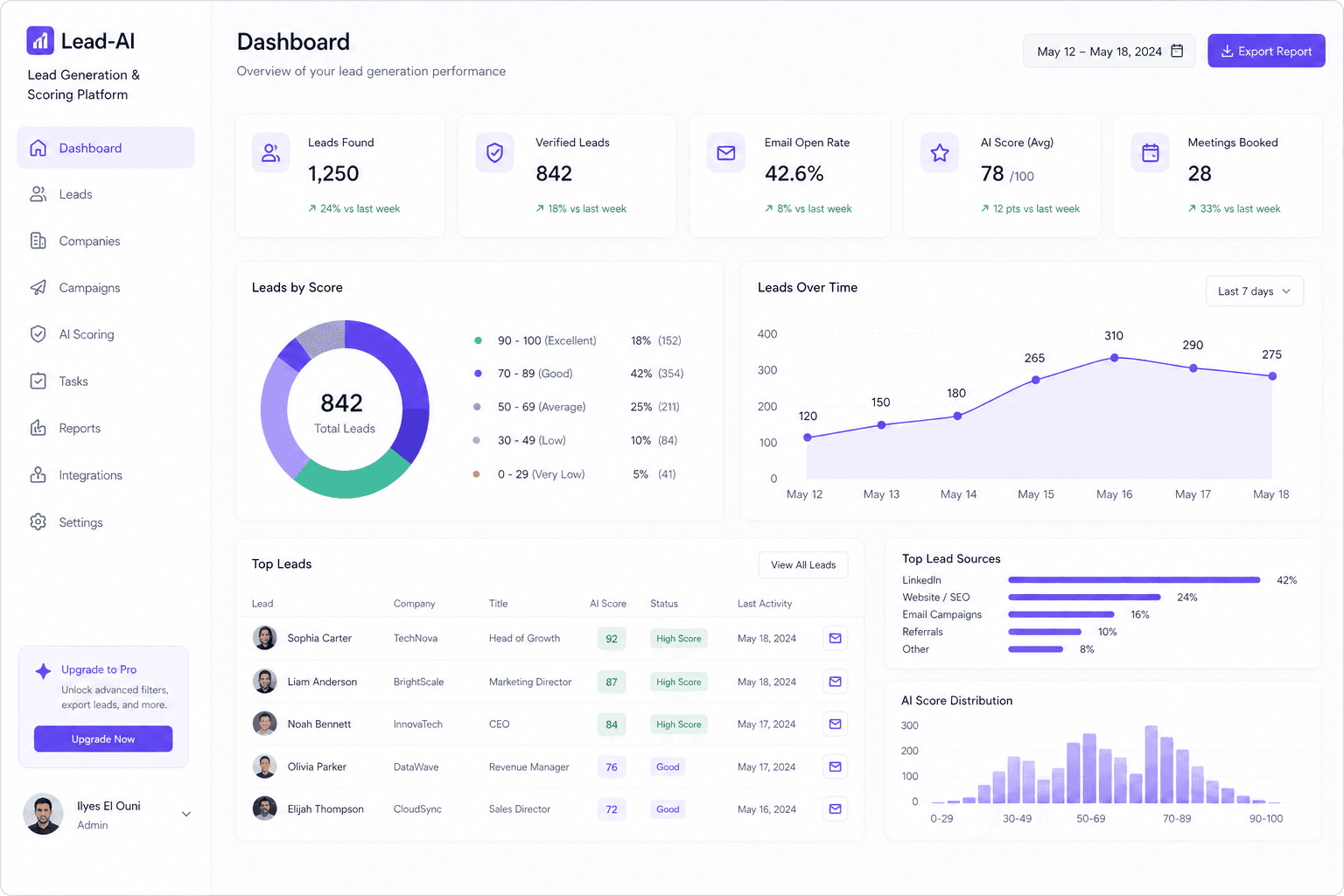
Task: Click the 842 Total Leads donut center
Action: tap(344, 411)
